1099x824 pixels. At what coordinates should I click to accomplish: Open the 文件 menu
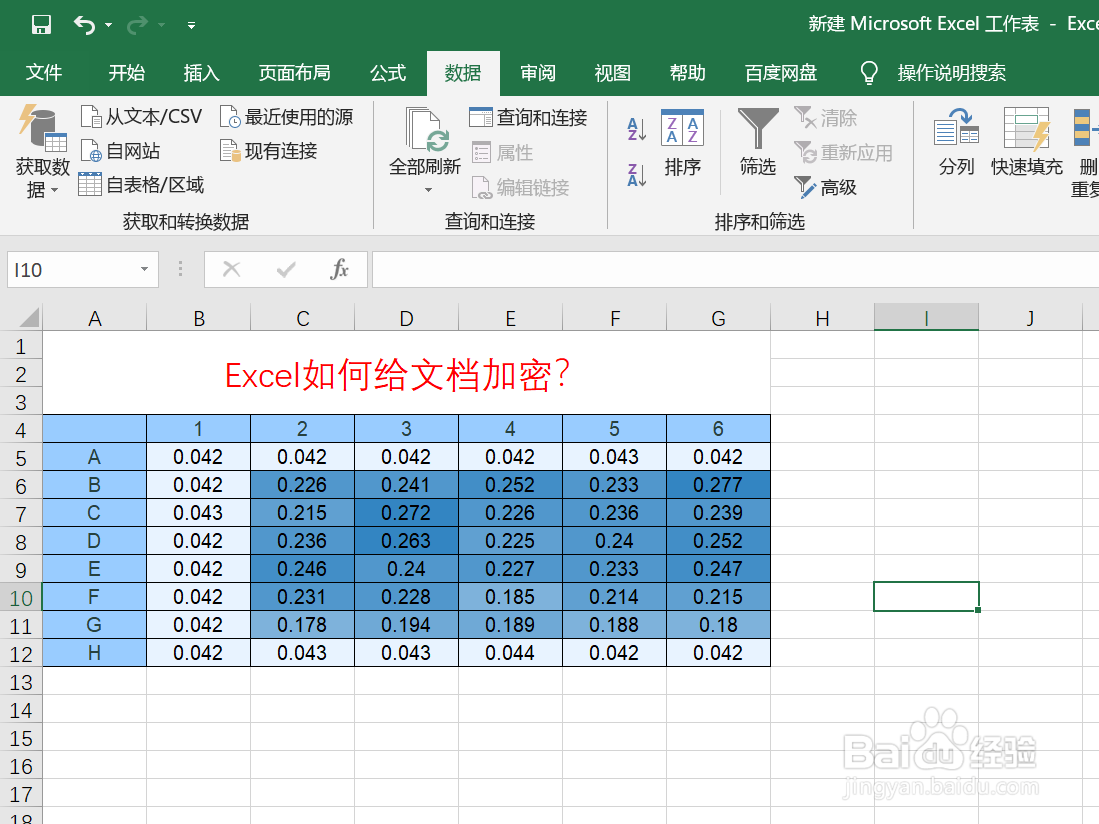(x=44, y=72)
